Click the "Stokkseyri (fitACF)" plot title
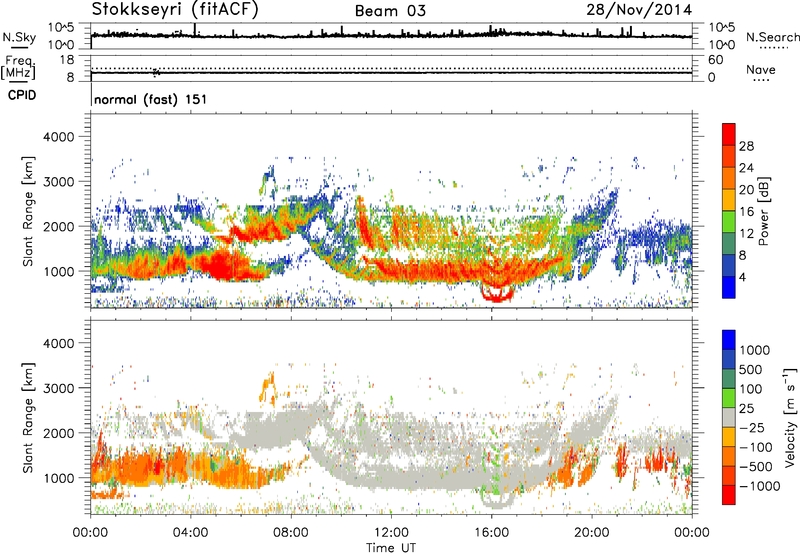 (175, 9)
